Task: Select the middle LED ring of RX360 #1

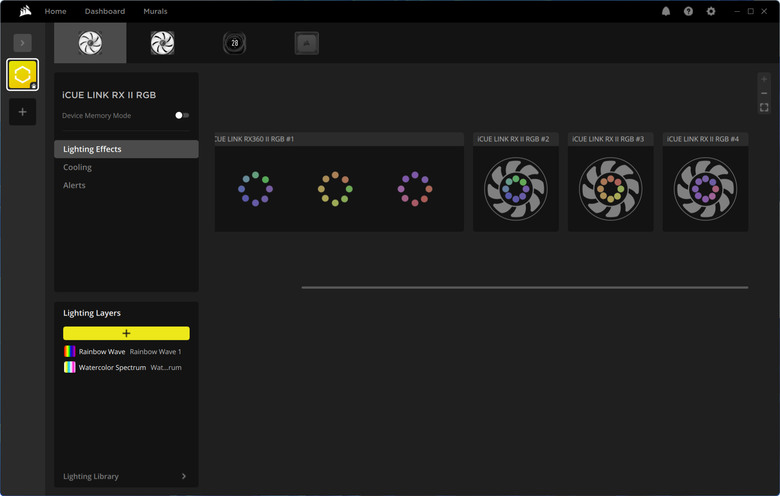Action: 335,189
